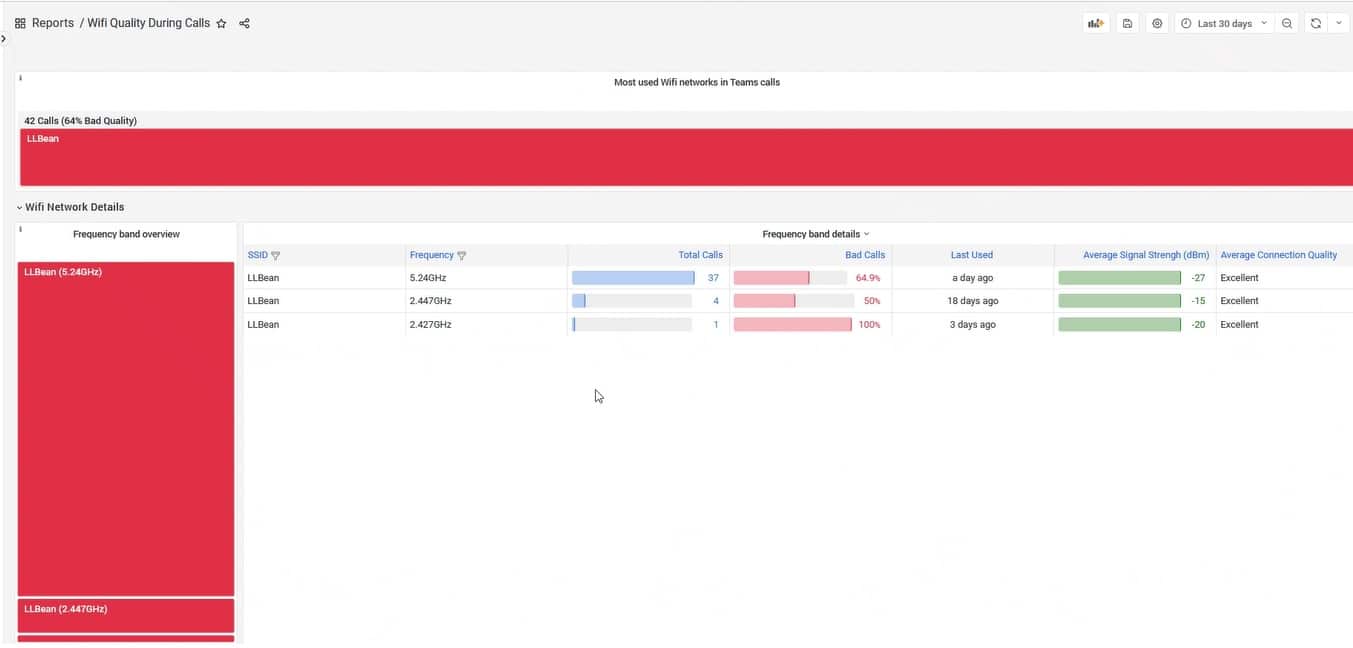
Task: Click the Add panel chart icon
Action: click(x=1096, y=23)
